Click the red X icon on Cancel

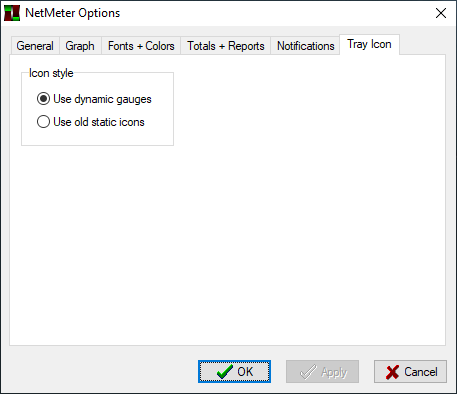click(392, 372)
